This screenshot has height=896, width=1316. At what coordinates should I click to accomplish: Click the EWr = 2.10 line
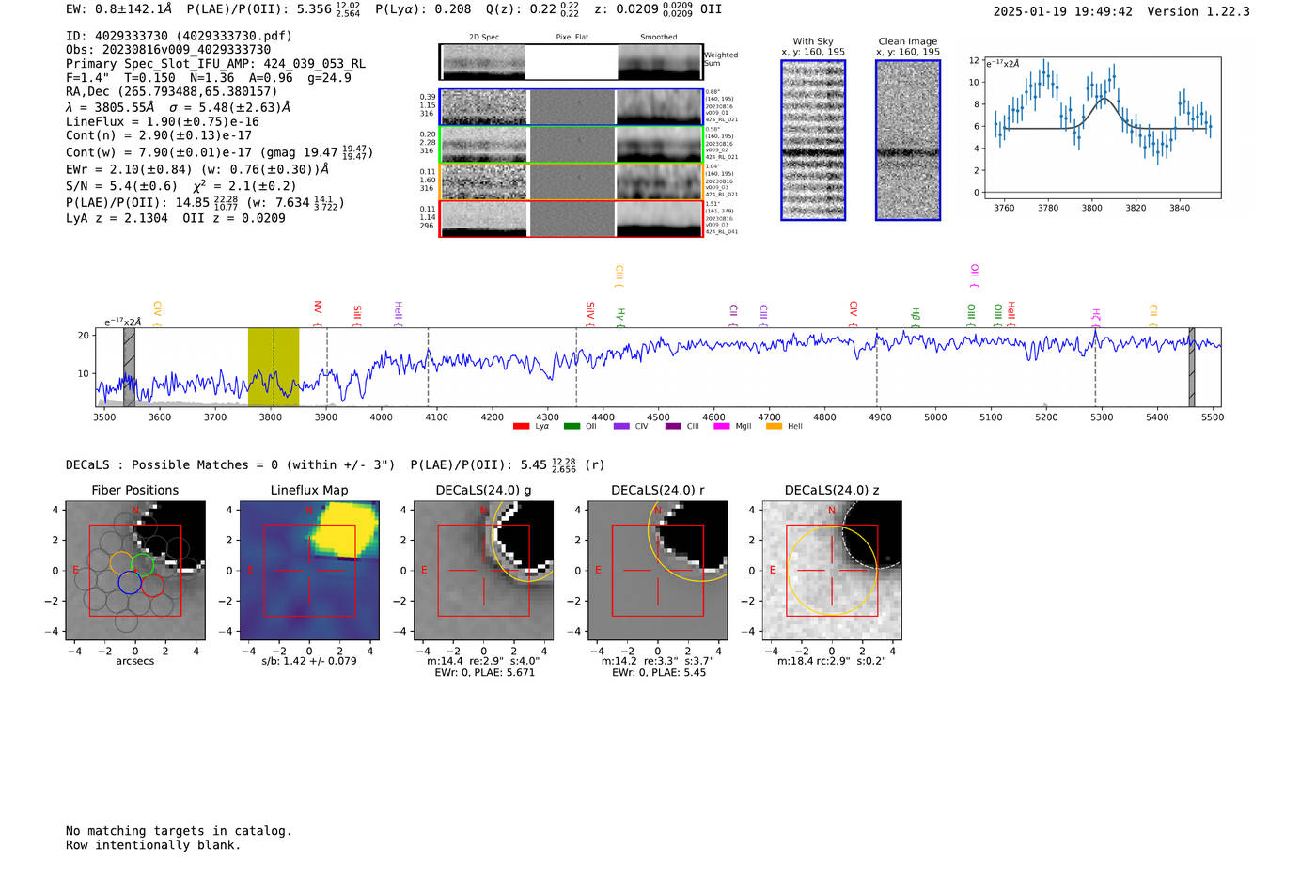coord(197,170)
